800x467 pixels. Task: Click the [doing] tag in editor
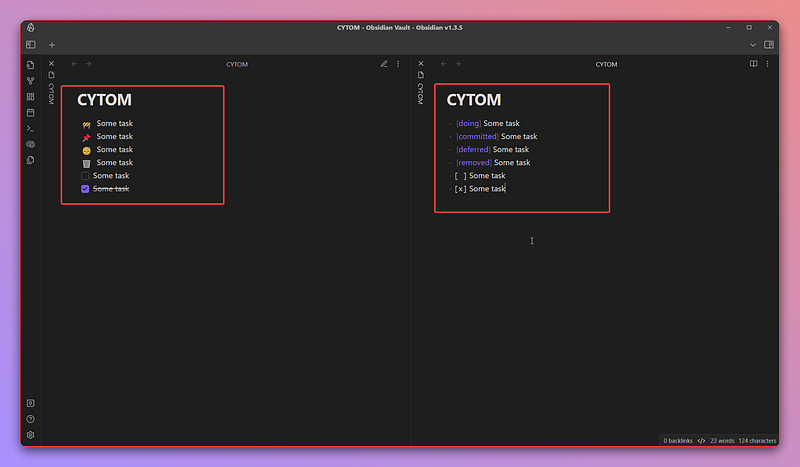pyautogui.click(x=468, y=124)
